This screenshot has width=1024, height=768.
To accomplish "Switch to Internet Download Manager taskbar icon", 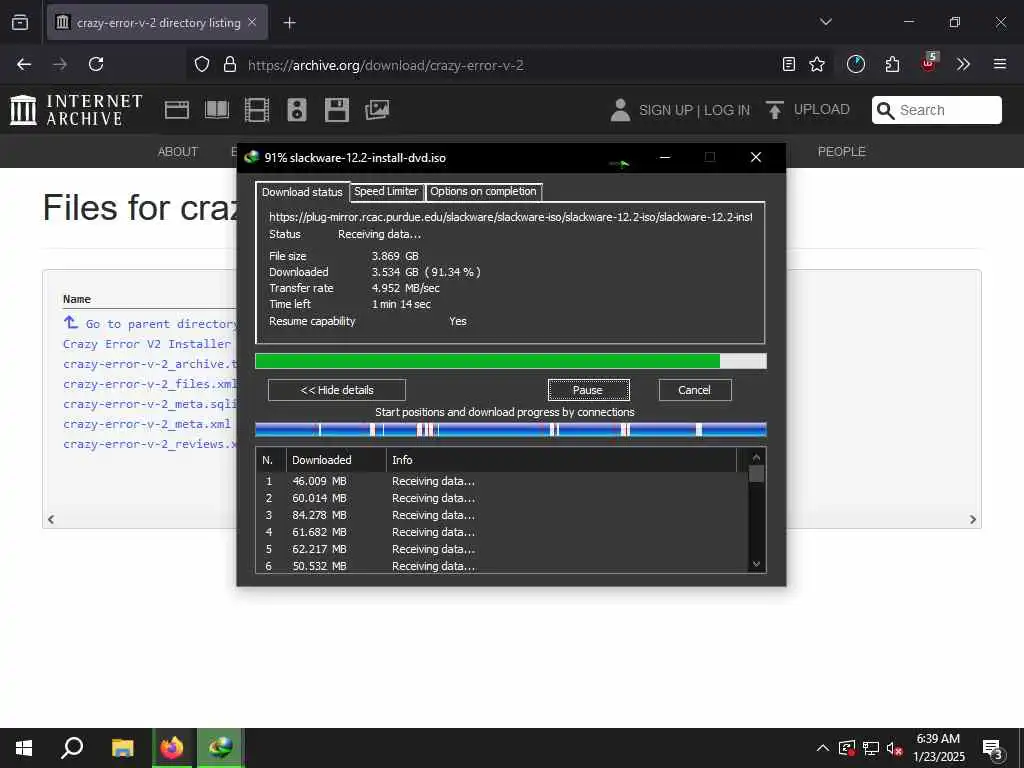I will pos(220,748).
